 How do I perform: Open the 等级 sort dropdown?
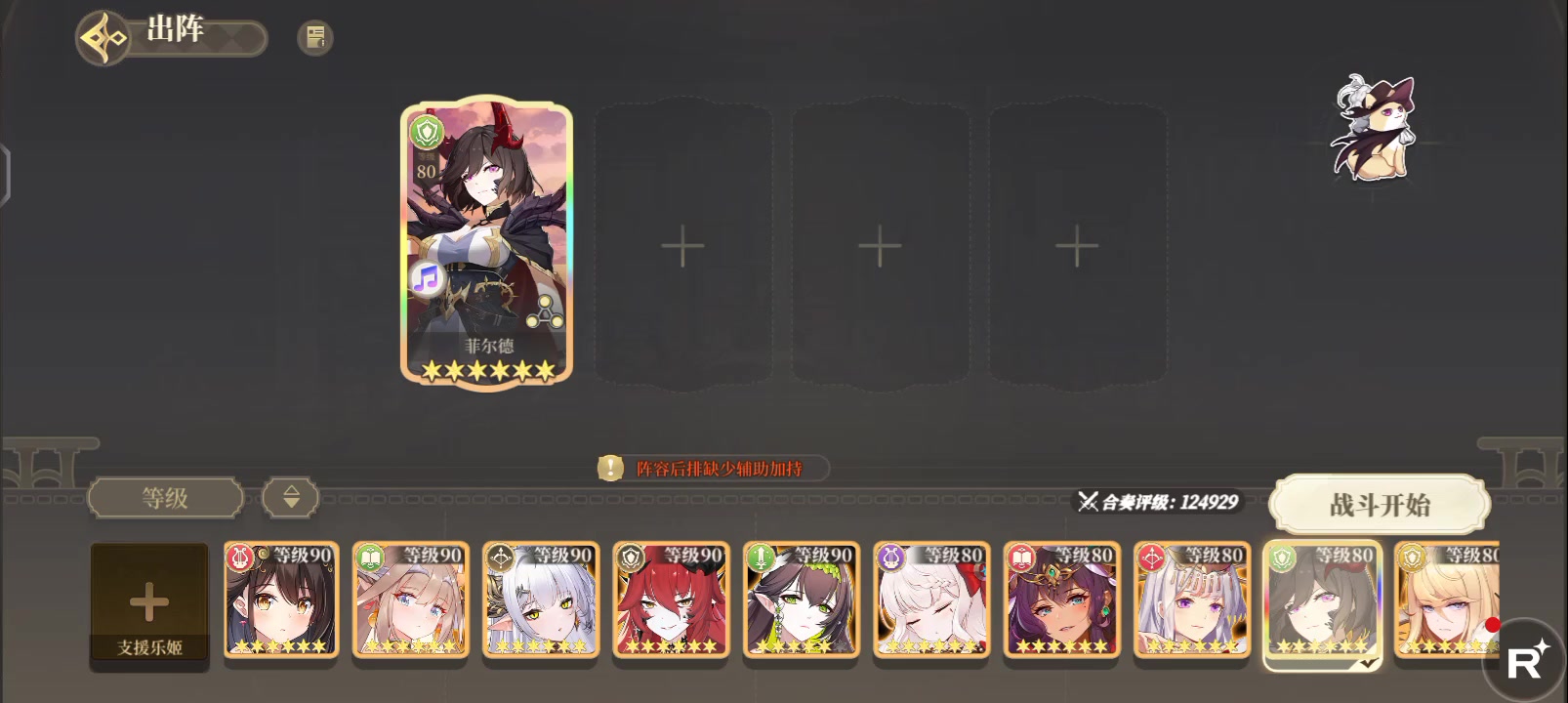tap(165, 497)
